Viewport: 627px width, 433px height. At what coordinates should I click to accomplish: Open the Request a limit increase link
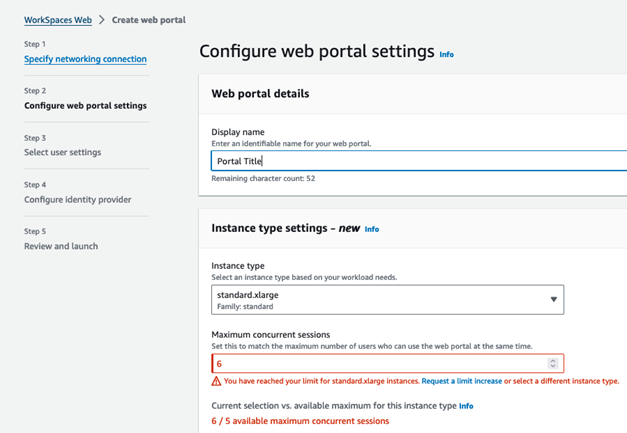point(461,381)
